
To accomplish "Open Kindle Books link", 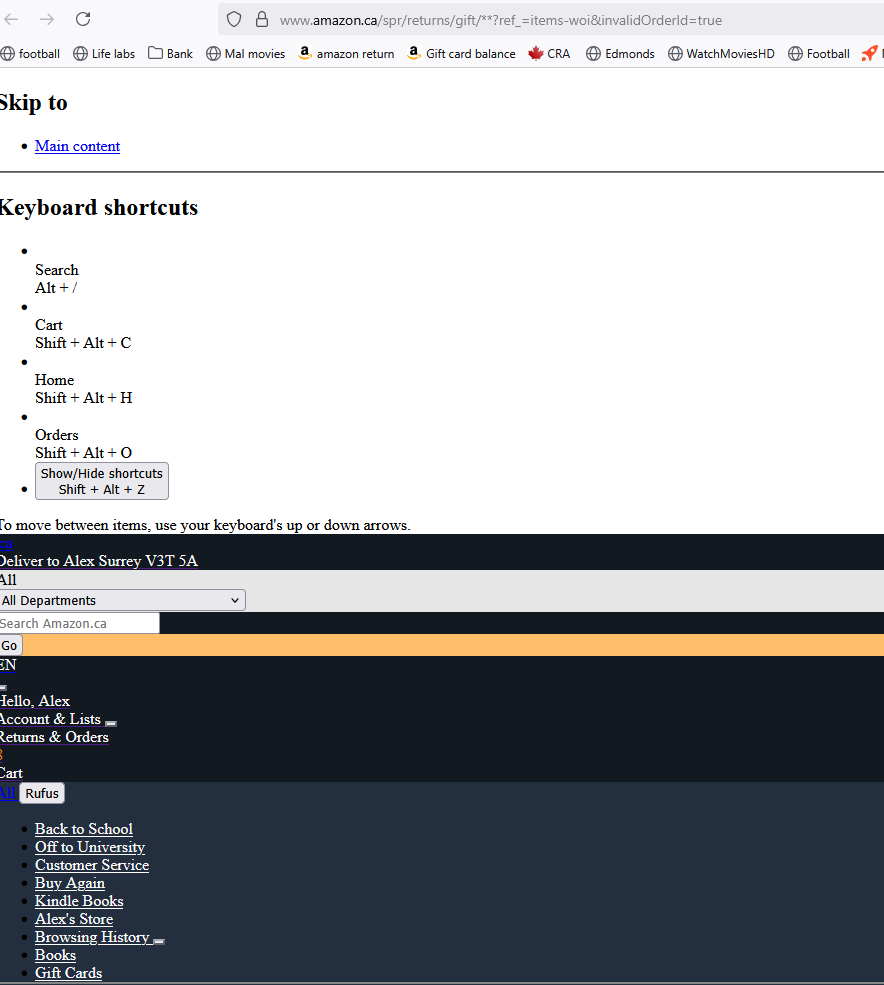I will tap(79, 901).
